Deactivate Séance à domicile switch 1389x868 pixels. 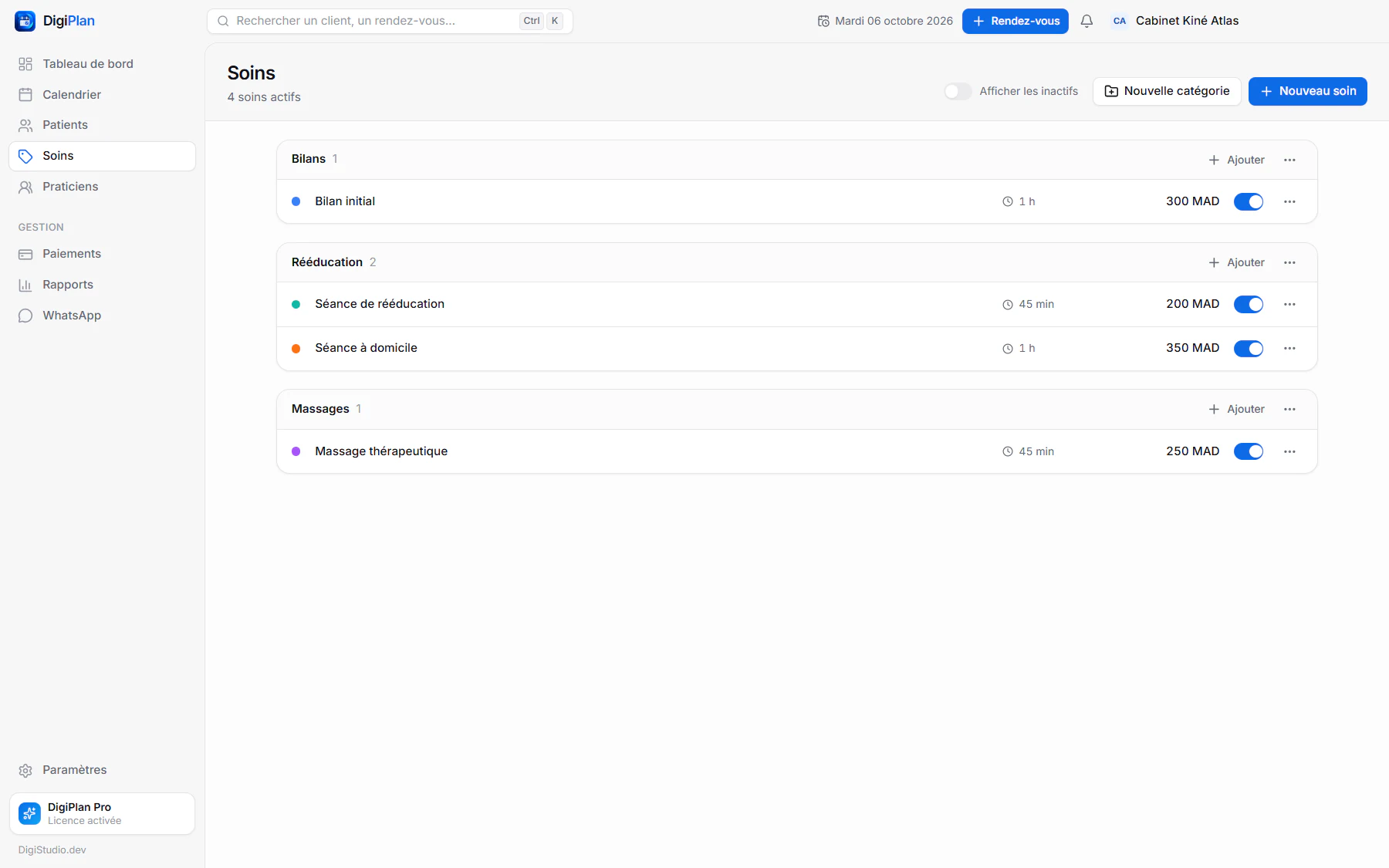1249,348
